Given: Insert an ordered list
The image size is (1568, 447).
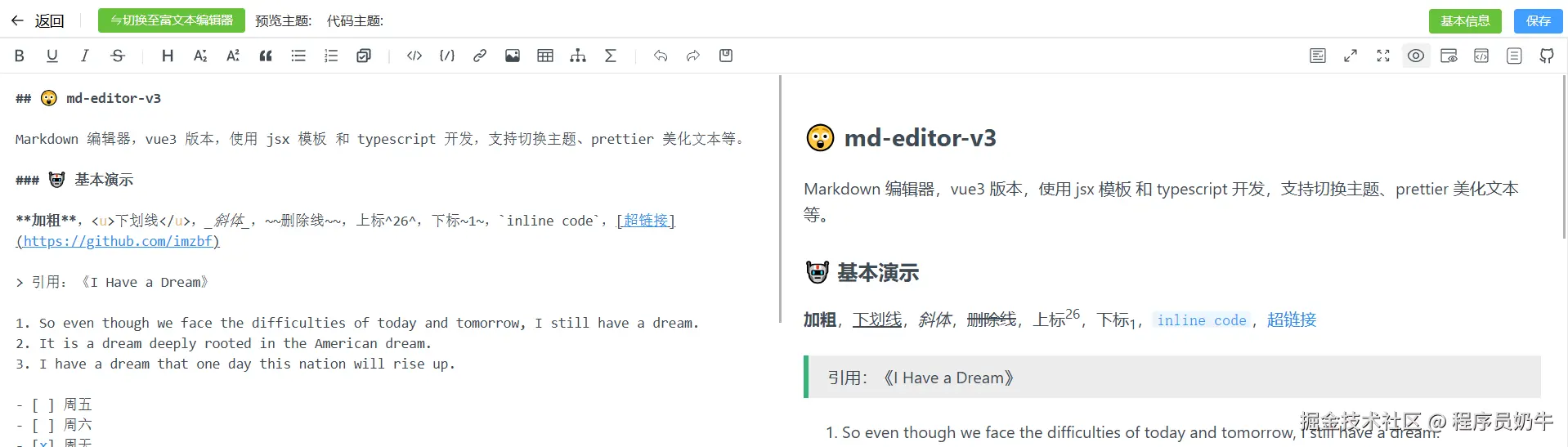Looking at the screenshot, I should 331,56.
